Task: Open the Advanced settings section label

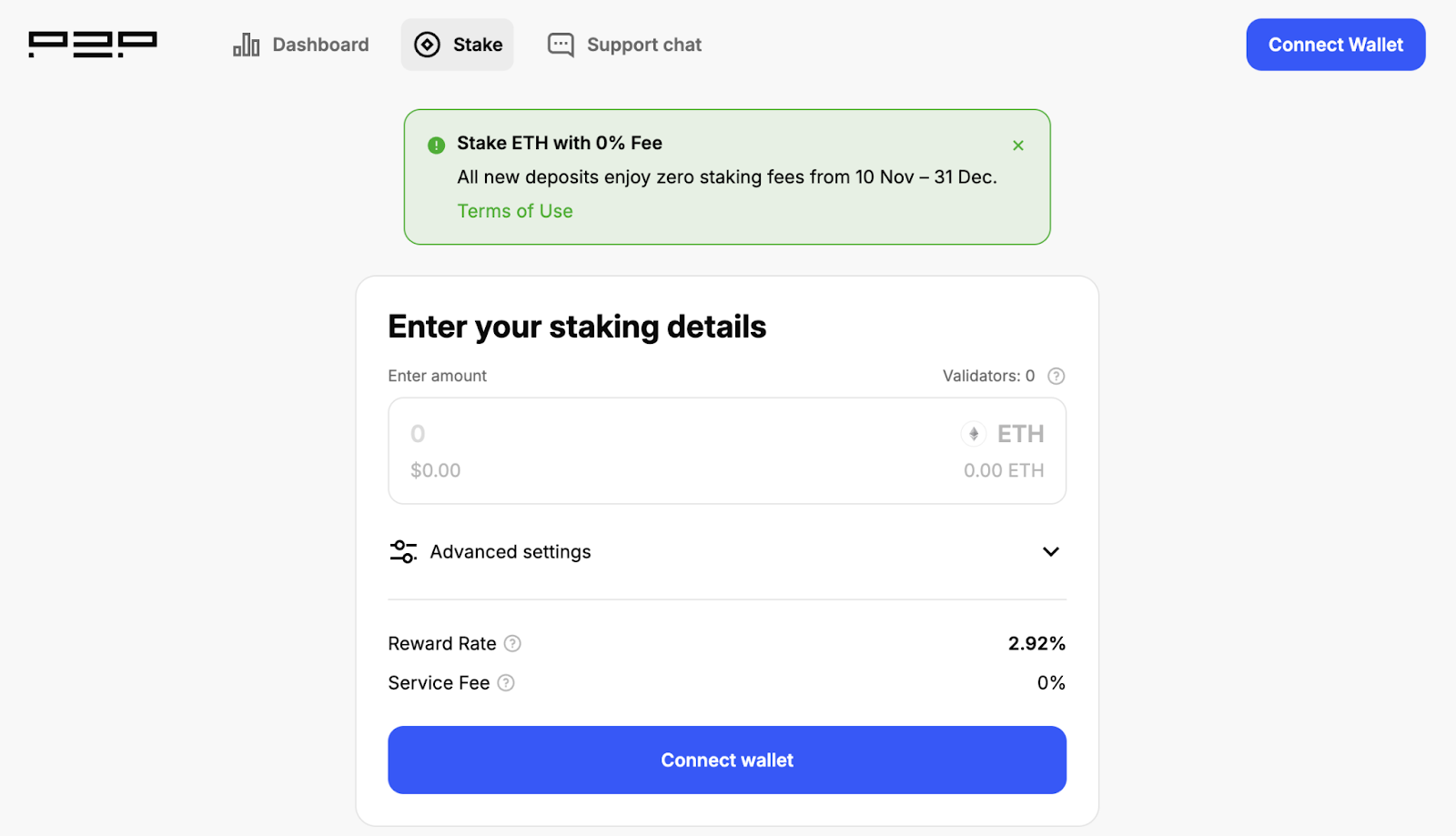Action: coord(511,551)
